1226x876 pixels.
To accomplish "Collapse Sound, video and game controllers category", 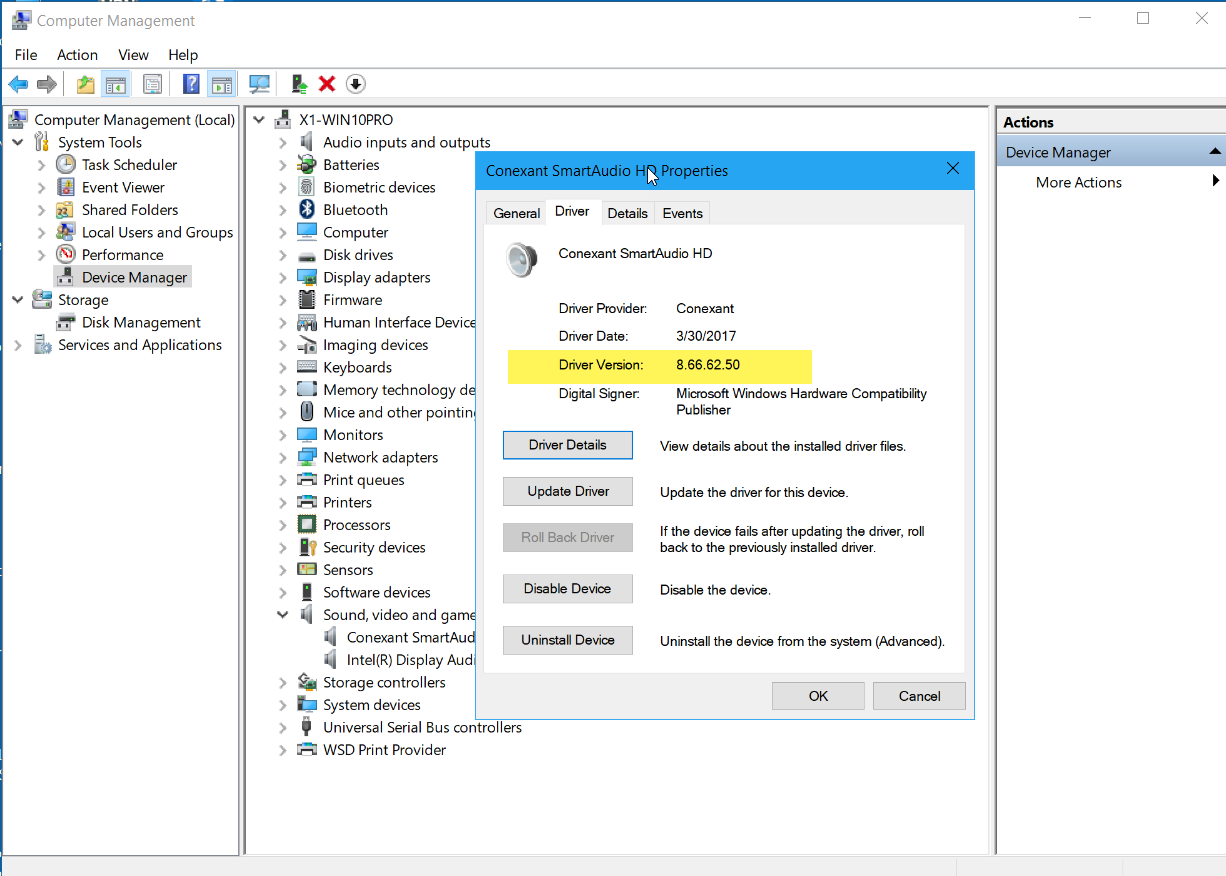I will pyautogui.click(x=283, y=615).
